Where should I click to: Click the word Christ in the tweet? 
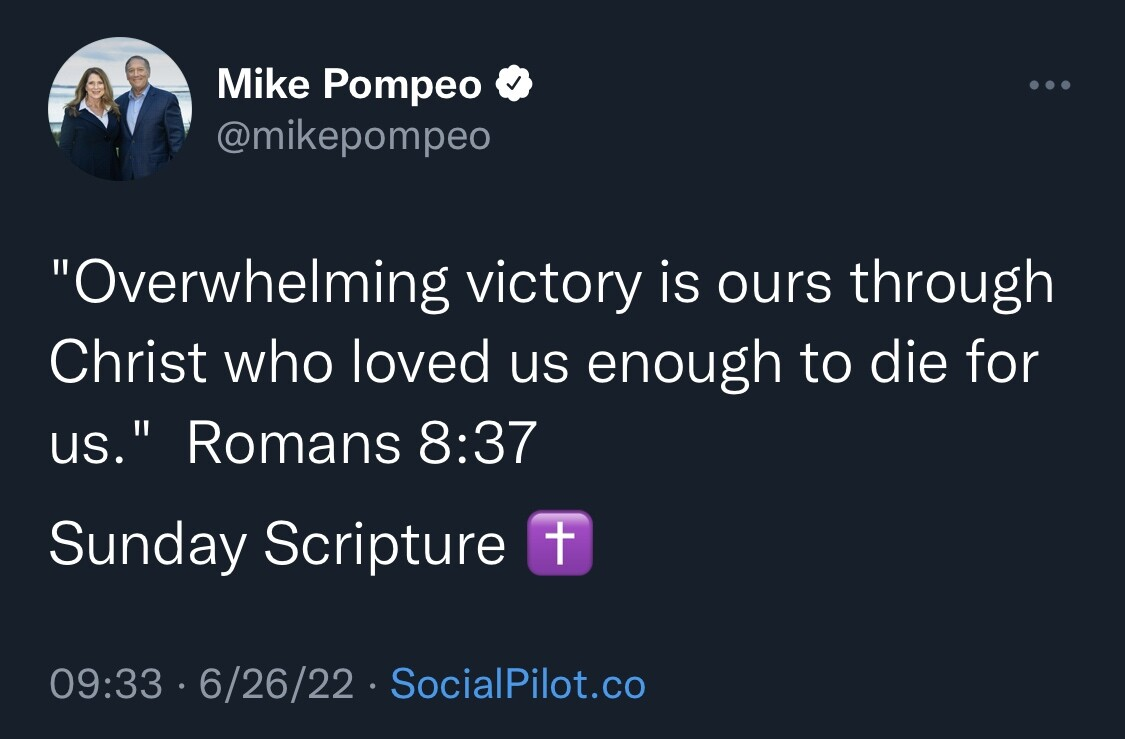point(127,363)
